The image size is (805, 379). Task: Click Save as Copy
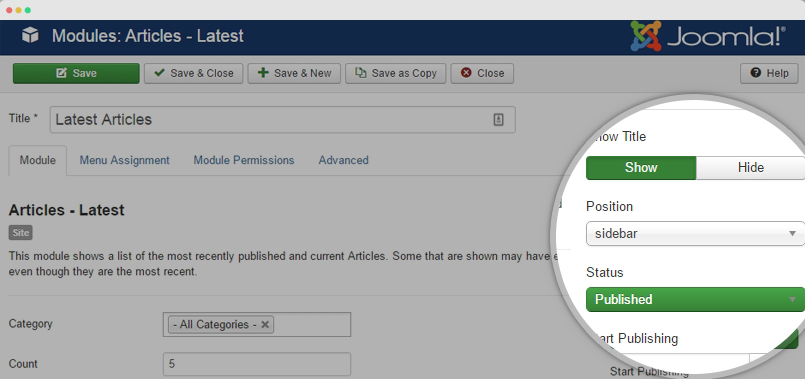tap(396, 73)
